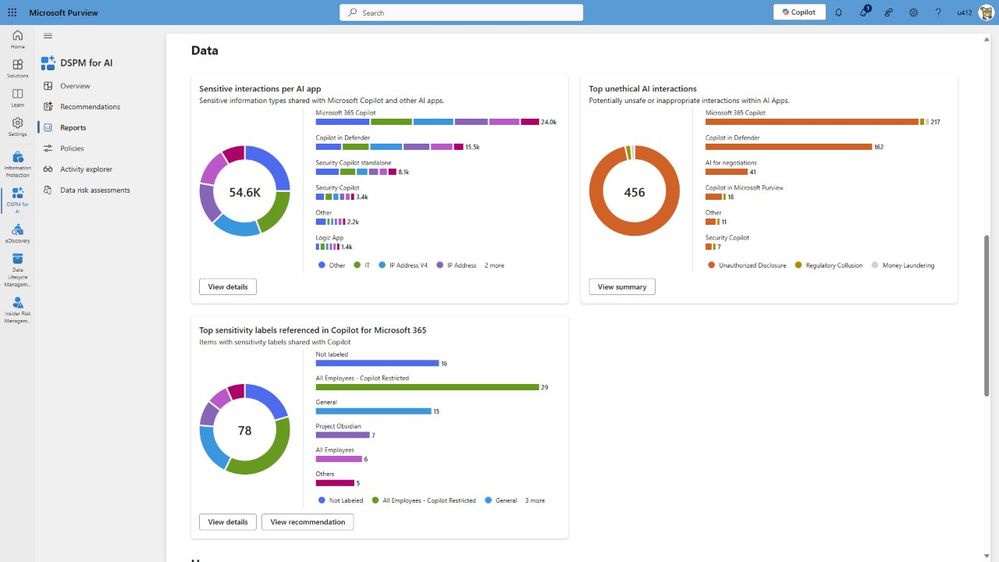Click the Project Obsidian bar

342,435
